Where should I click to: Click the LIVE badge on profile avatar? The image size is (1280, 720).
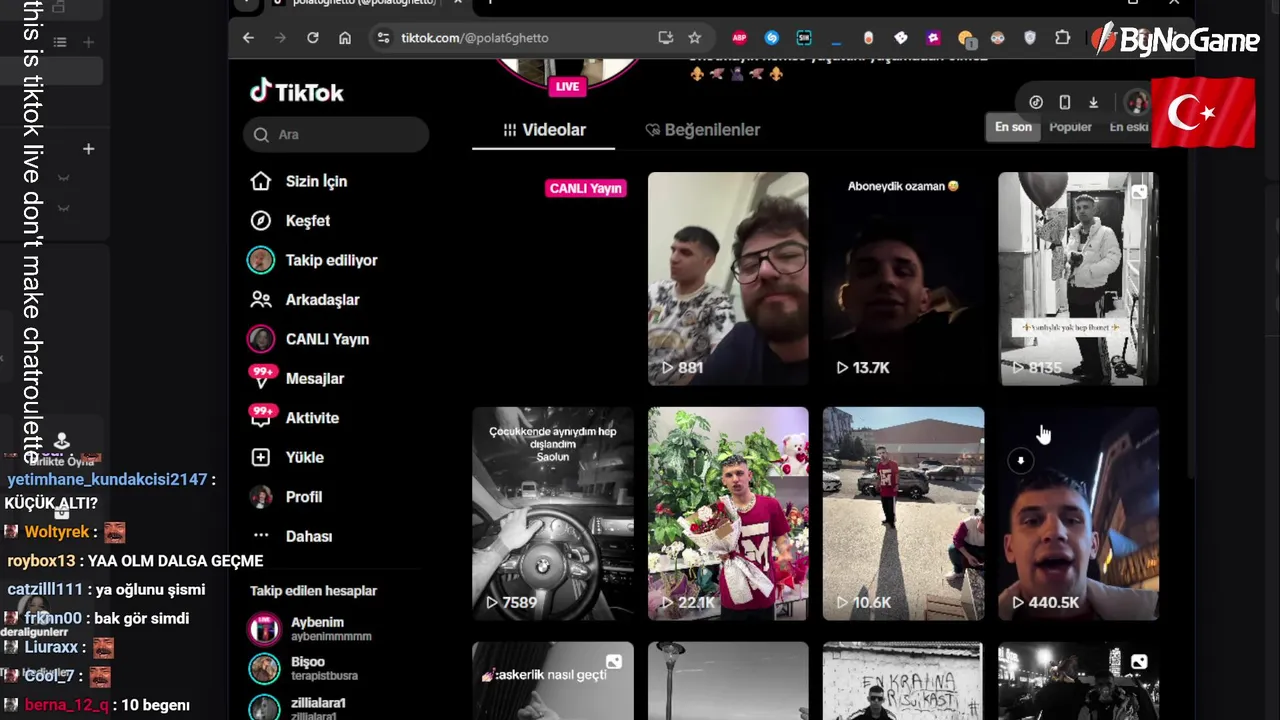(x=567, y=87)
